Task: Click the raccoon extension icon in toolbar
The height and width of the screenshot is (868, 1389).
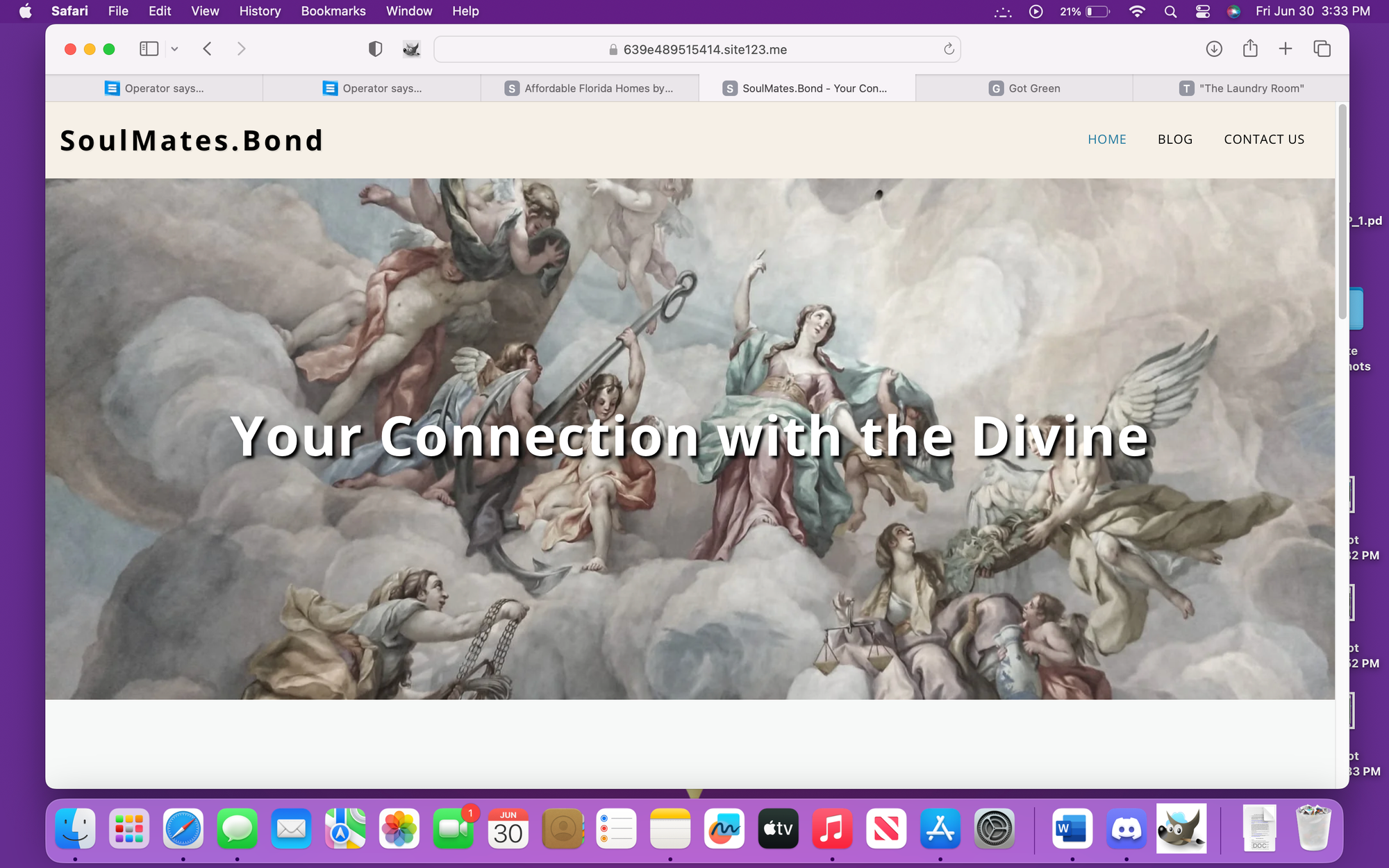Action: coord(411,49)
